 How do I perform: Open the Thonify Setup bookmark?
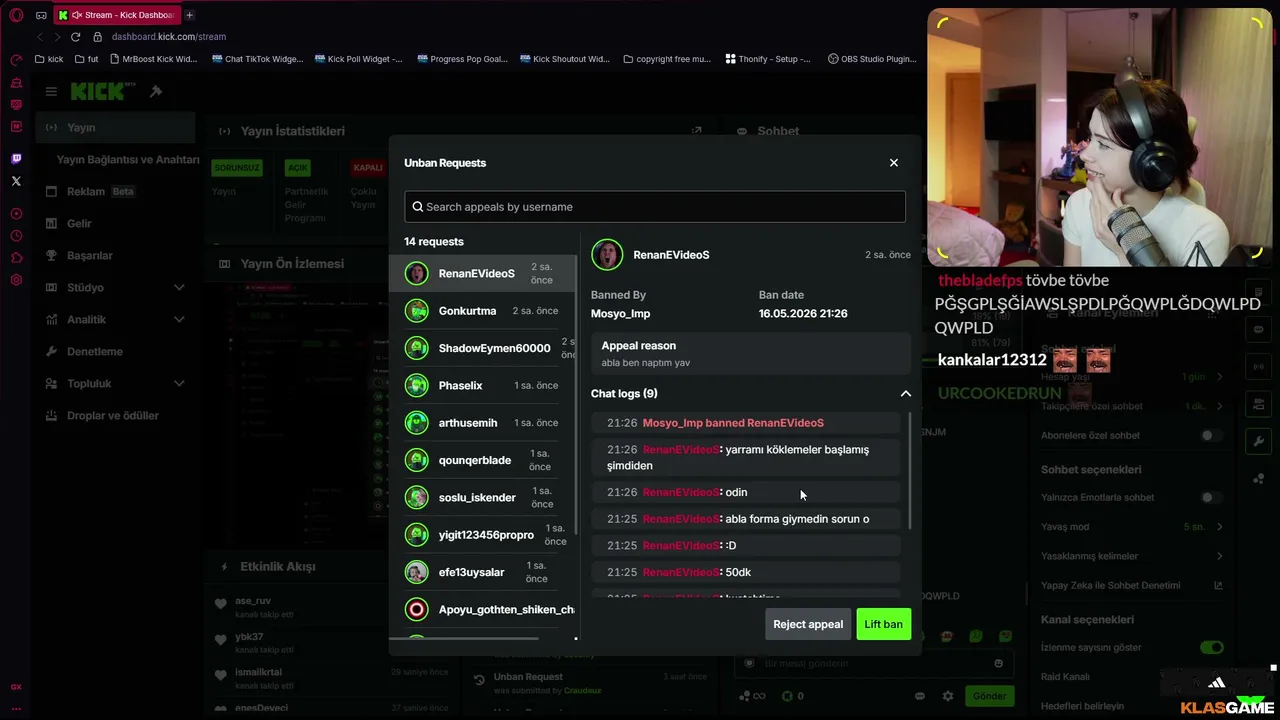point(768,59)
